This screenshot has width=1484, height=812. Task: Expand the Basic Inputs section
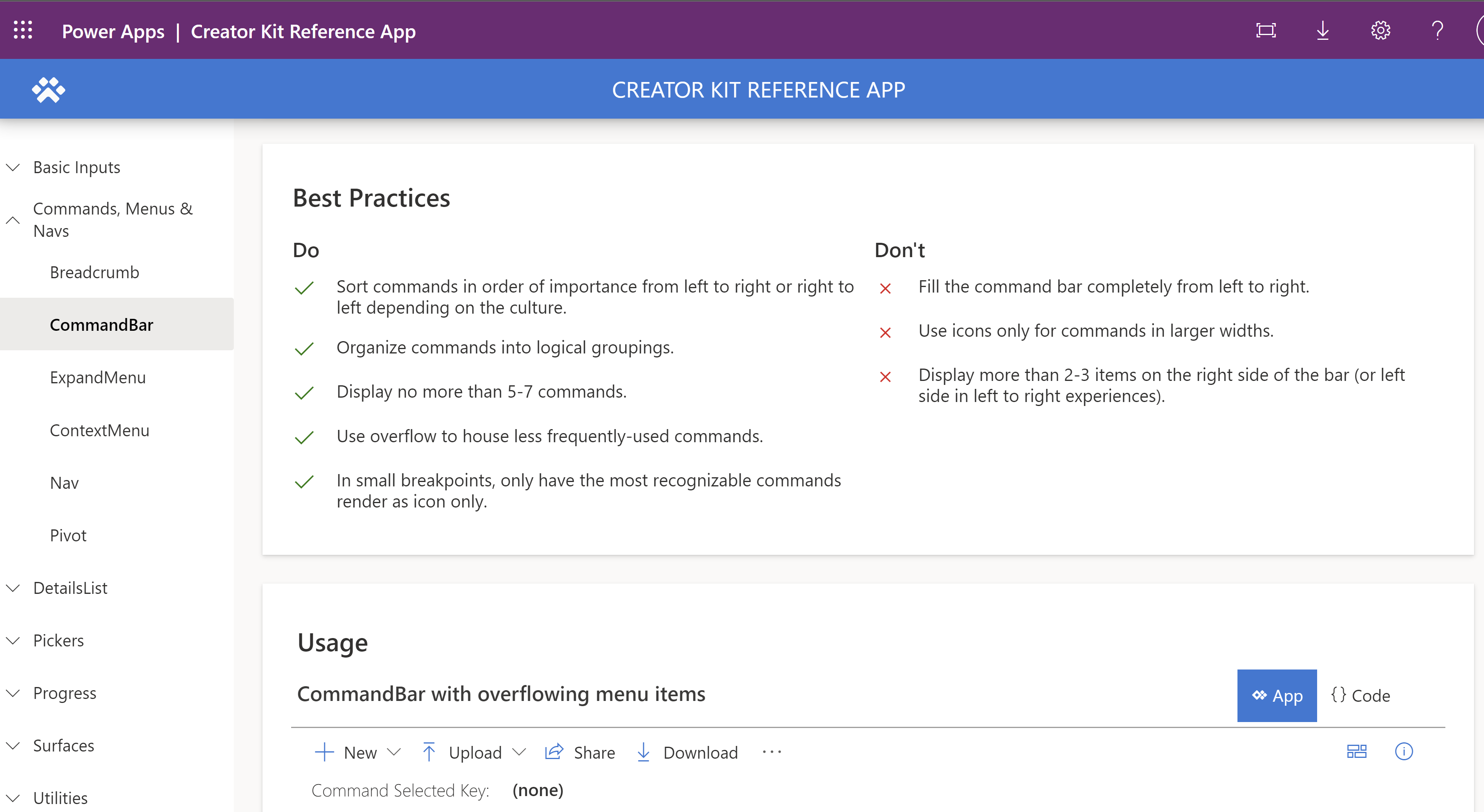point(76,168)
